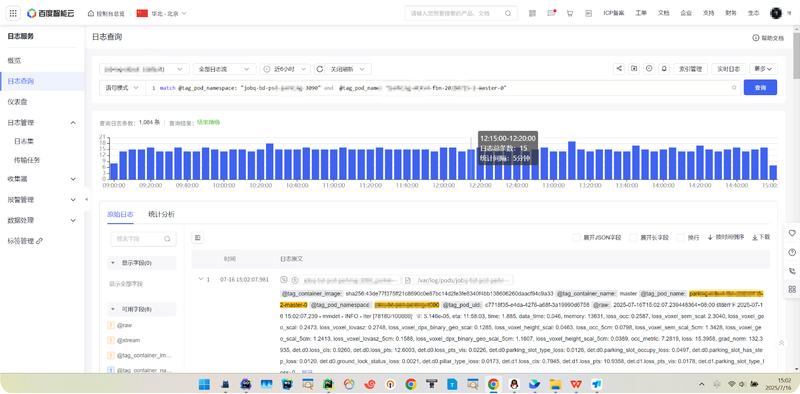Viewport: 800px width, 394px height.
Task: Click the column layout icon above log table
Action: click(x=197, y=237)
